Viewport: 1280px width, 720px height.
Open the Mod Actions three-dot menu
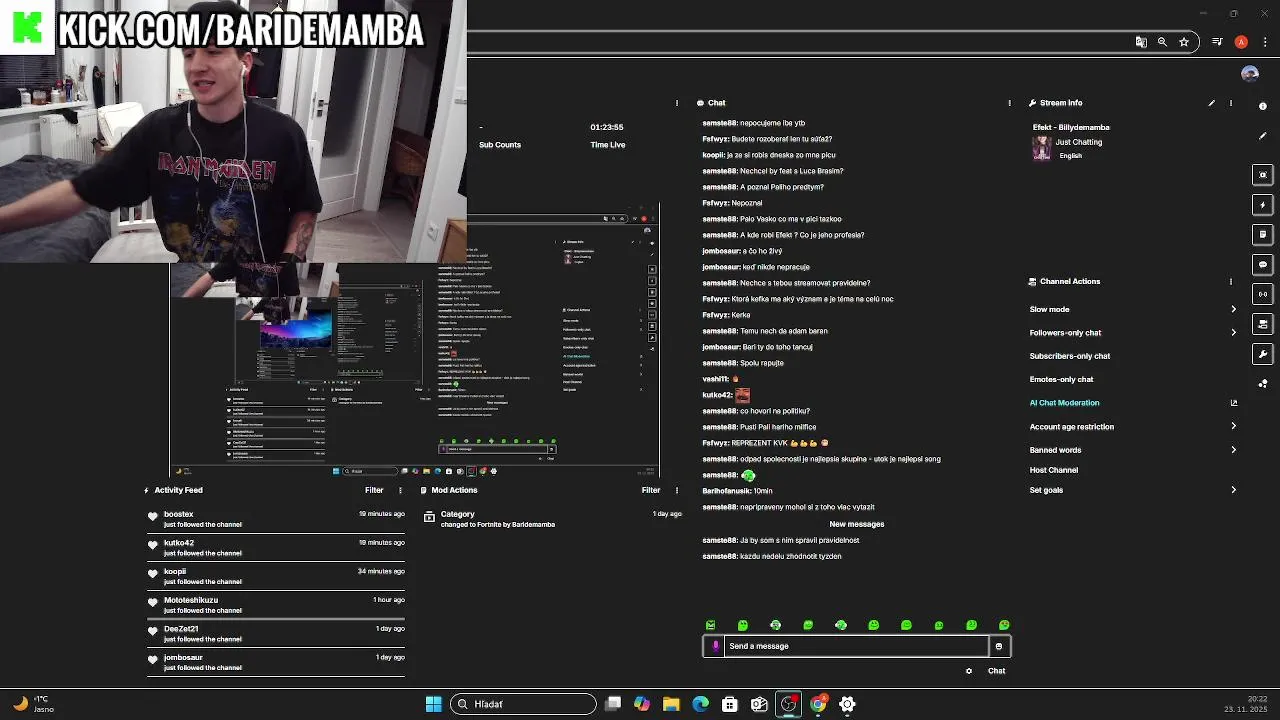tap(677, 491)
